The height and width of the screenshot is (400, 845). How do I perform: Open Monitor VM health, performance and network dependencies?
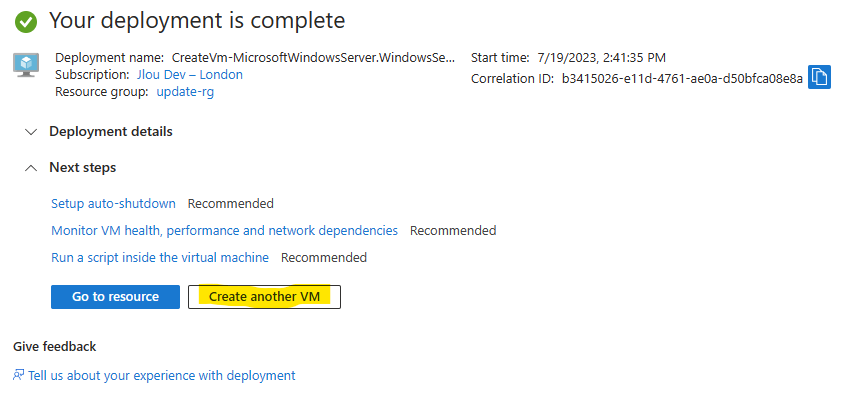224,231
